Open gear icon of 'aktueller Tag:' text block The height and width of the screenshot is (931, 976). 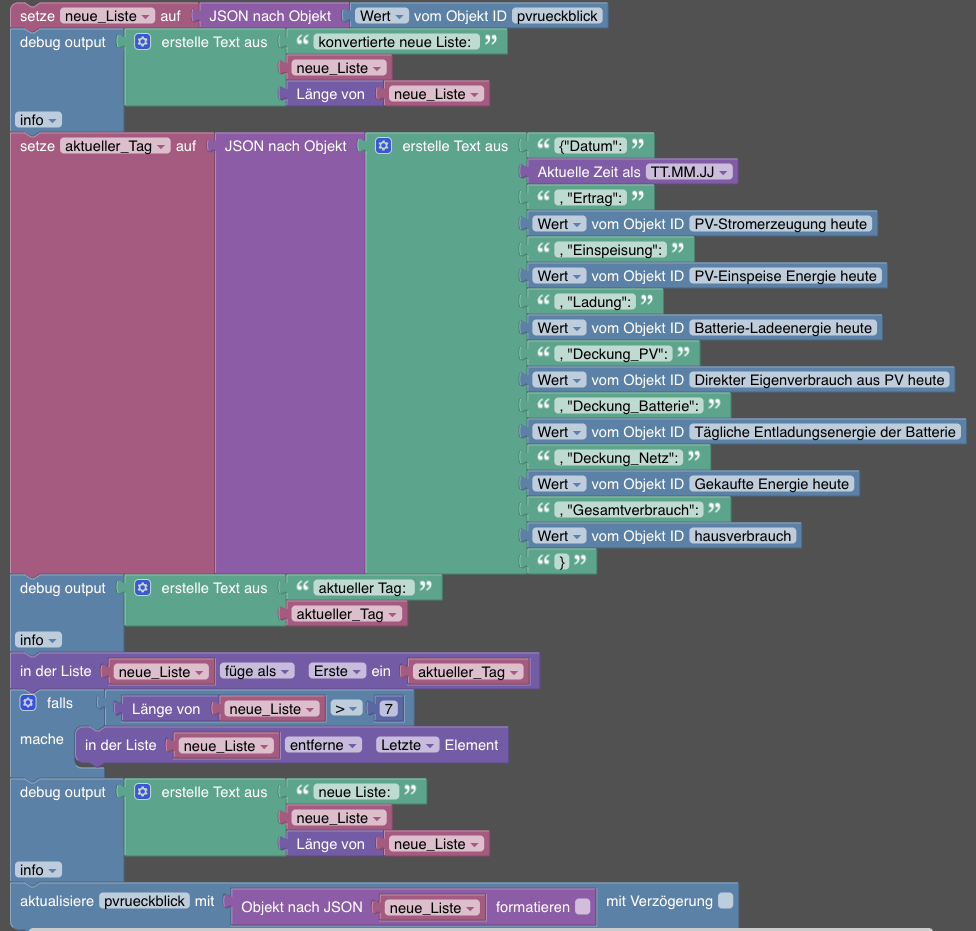pyautogui.click(x=143, y=587)
